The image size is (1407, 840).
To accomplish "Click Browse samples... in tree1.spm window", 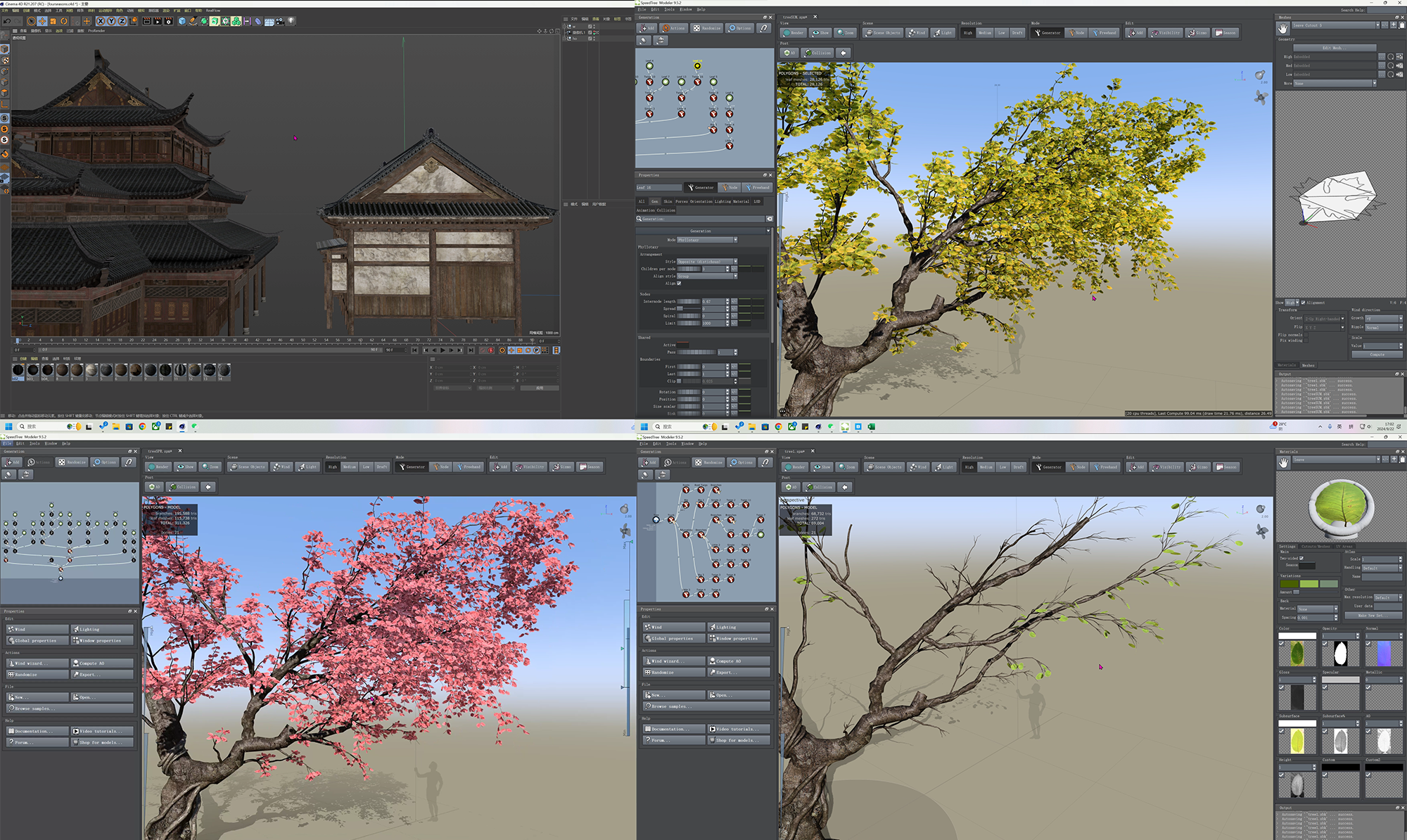I will 706,706.
